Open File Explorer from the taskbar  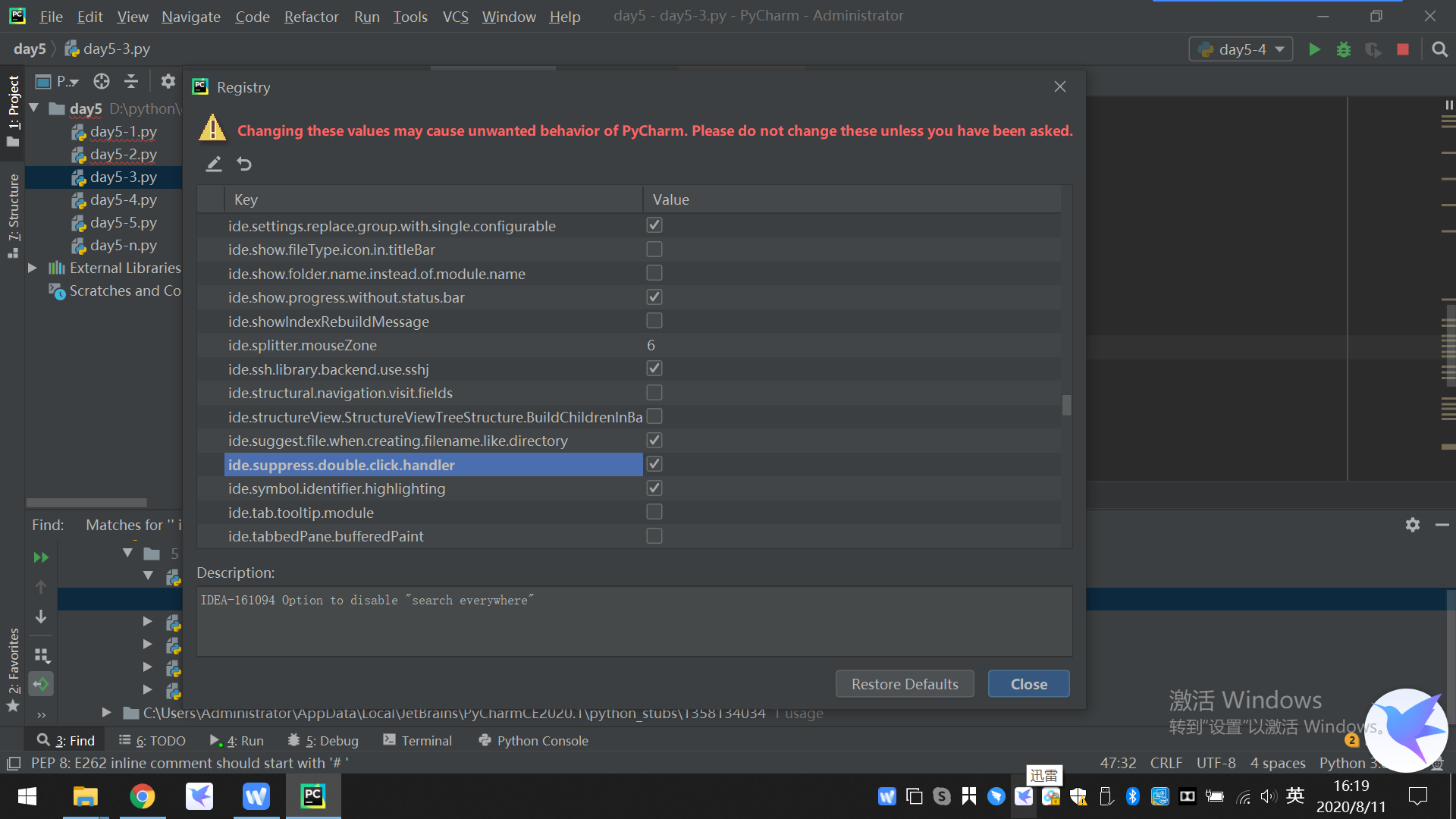85,796
